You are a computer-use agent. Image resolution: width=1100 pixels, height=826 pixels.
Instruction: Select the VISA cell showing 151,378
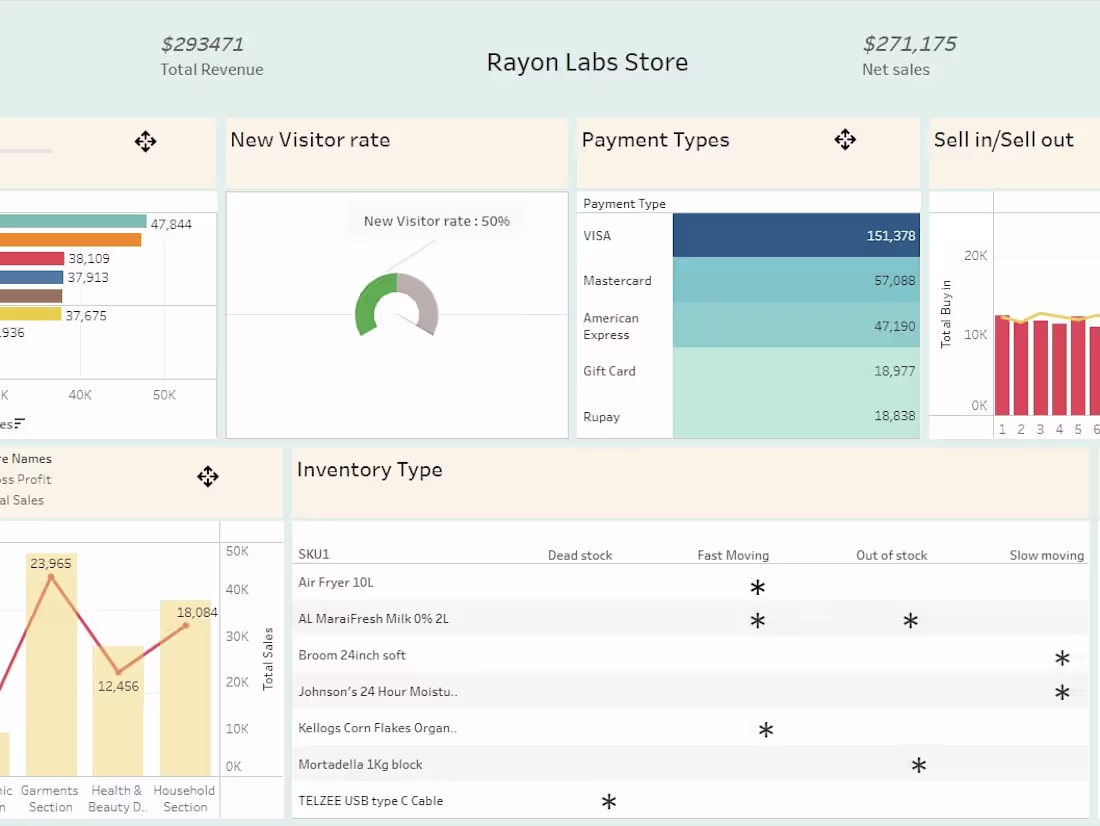tap(795, 235)
